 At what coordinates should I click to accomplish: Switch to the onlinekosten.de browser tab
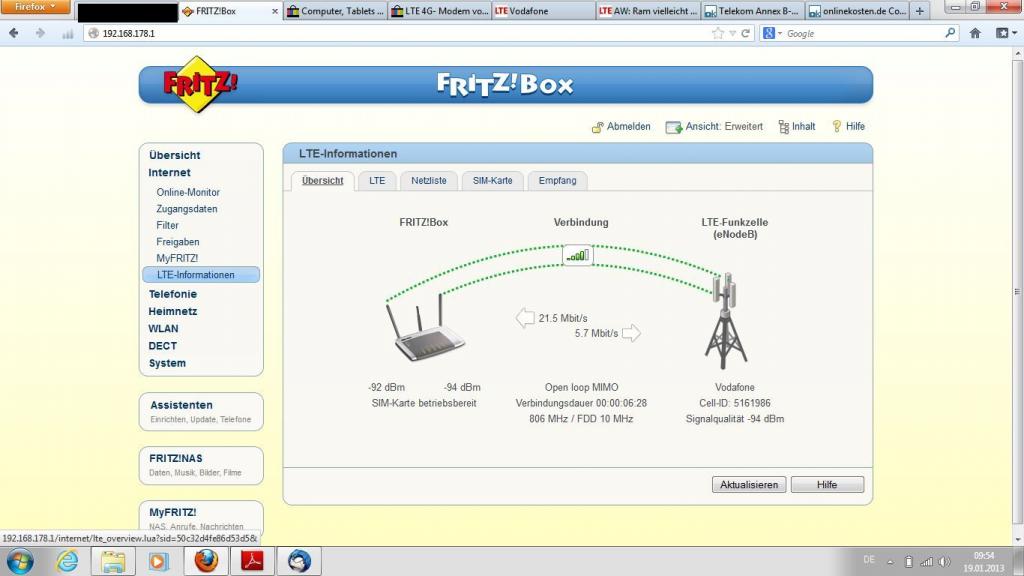point(857,11)
